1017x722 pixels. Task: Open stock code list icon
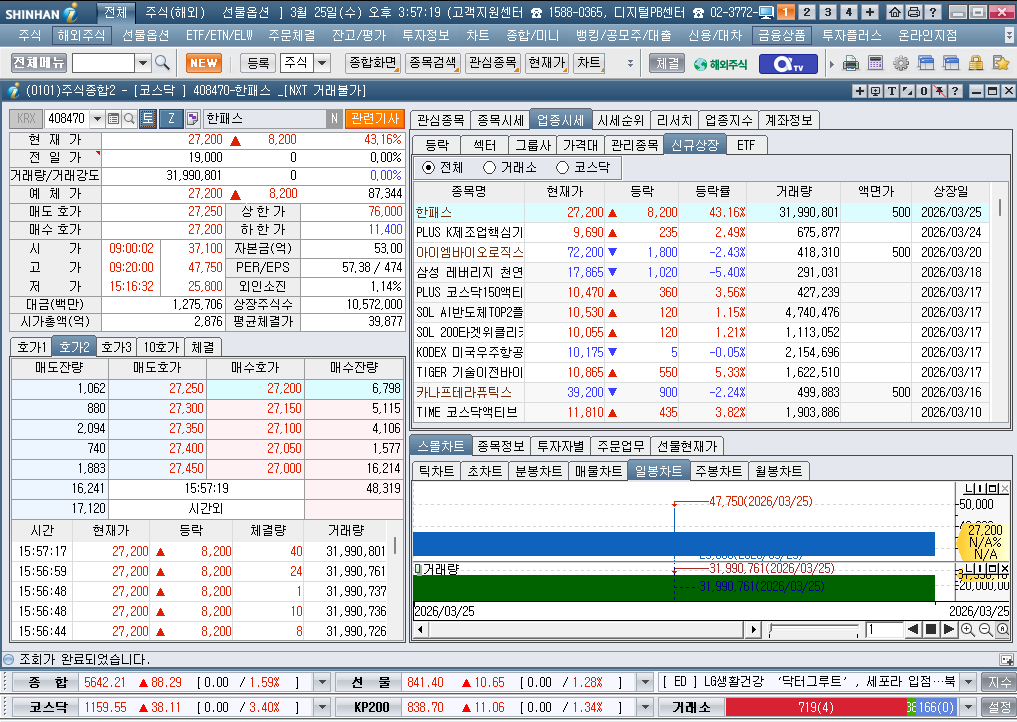pos(114,119)
